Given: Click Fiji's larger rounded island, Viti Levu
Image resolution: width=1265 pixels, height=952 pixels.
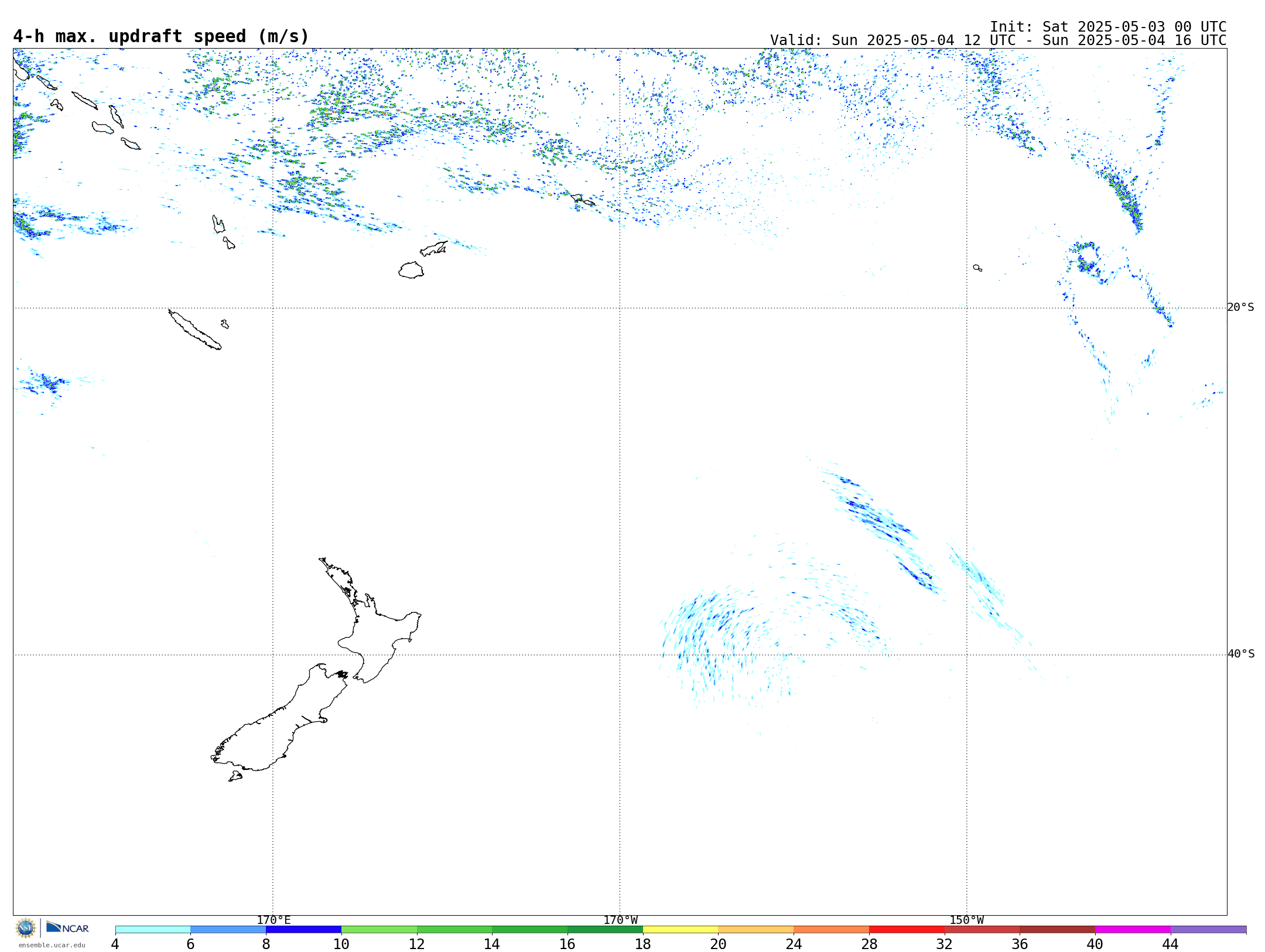Looking at the screenshot, I should click(x=411, y=270).
